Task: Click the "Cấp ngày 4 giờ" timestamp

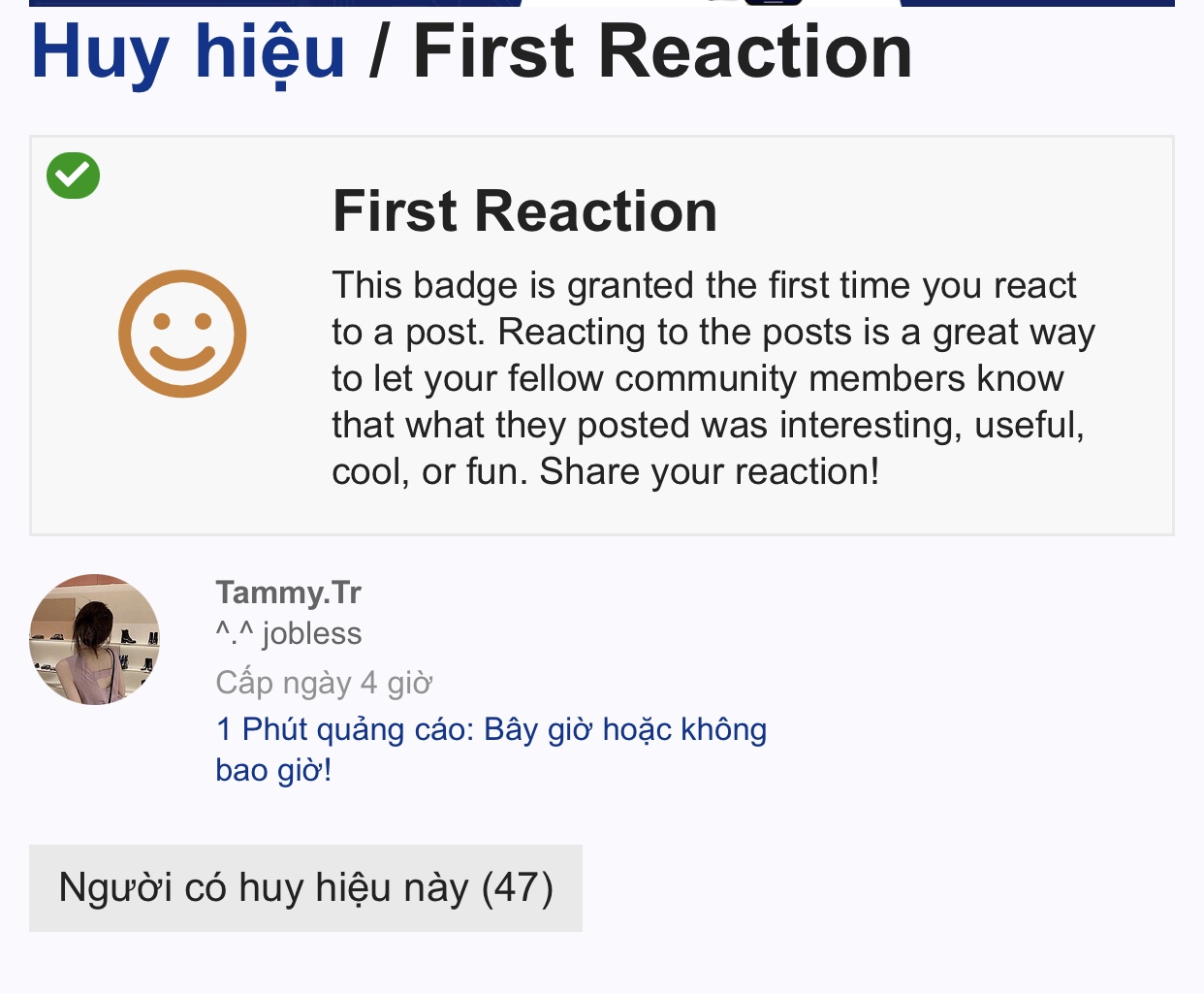Action: (x=324, y=683)
